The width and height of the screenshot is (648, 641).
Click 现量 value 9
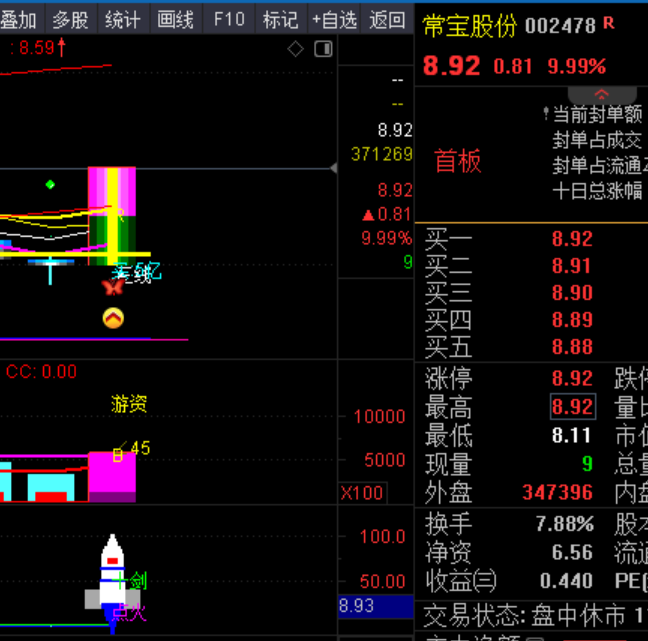[x=587, y=464]
